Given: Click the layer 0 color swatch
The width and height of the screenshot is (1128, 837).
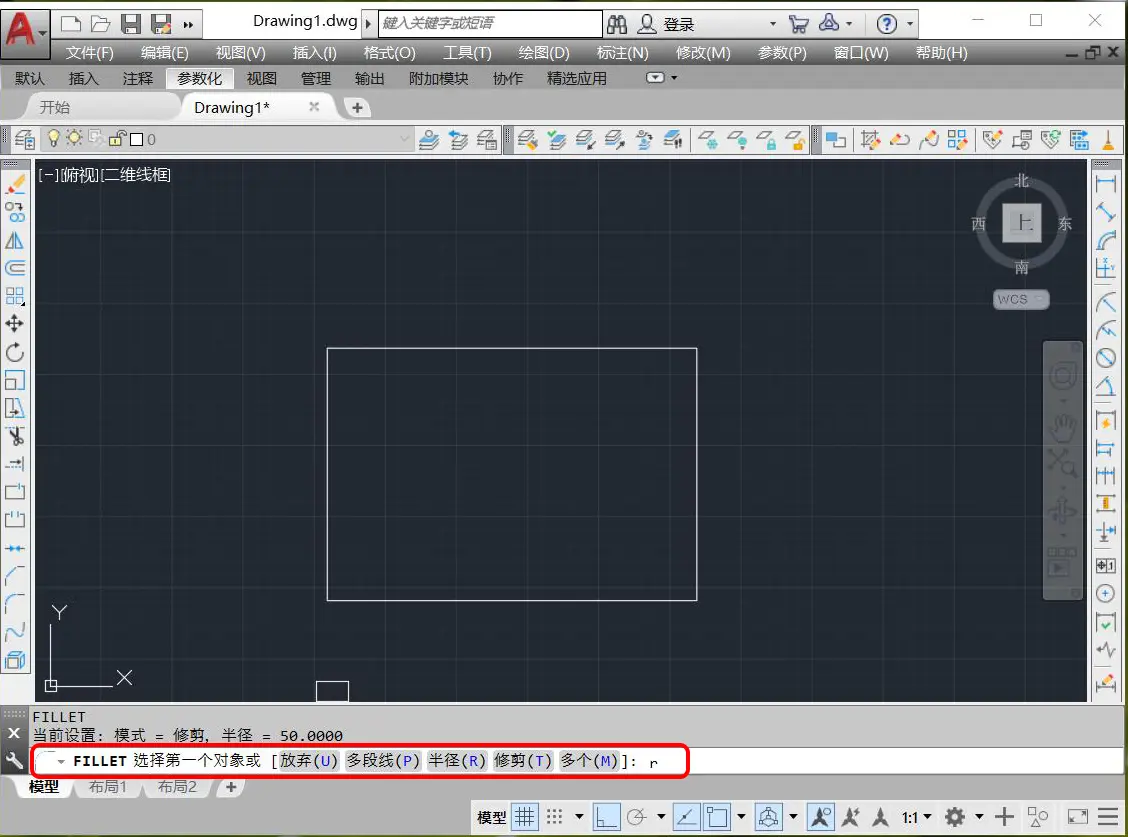Looking at the screenshot, I should 137,140.
